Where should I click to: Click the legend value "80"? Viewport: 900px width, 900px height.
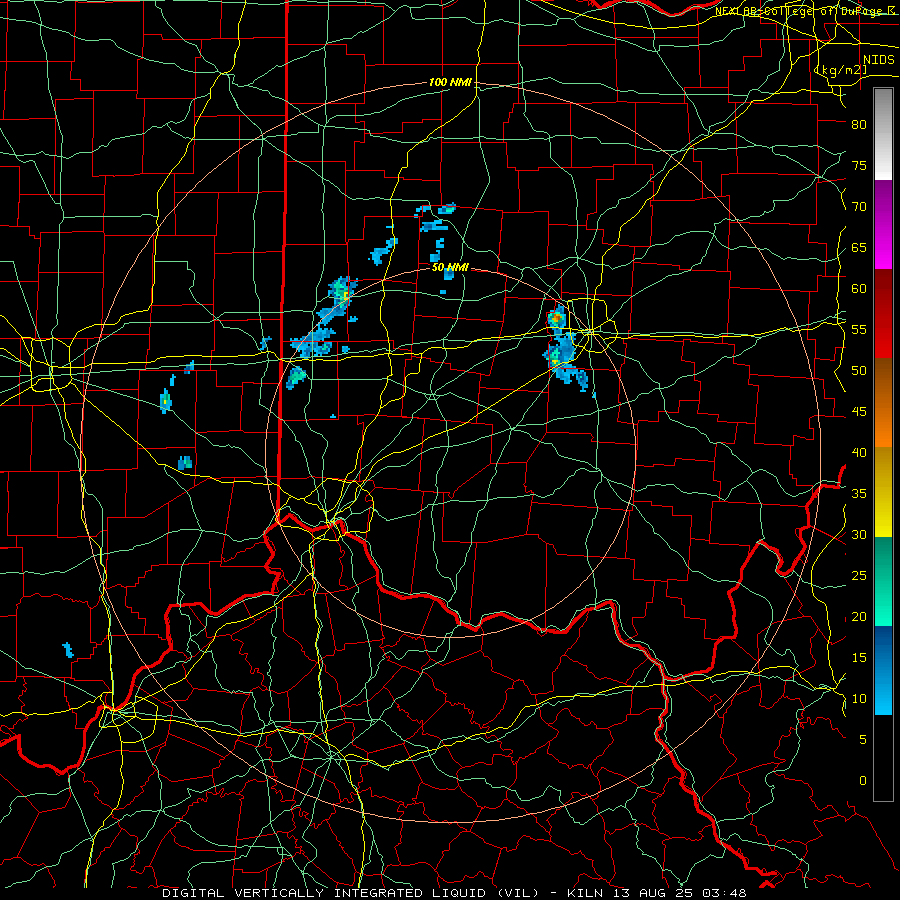[x=859, y=125]
